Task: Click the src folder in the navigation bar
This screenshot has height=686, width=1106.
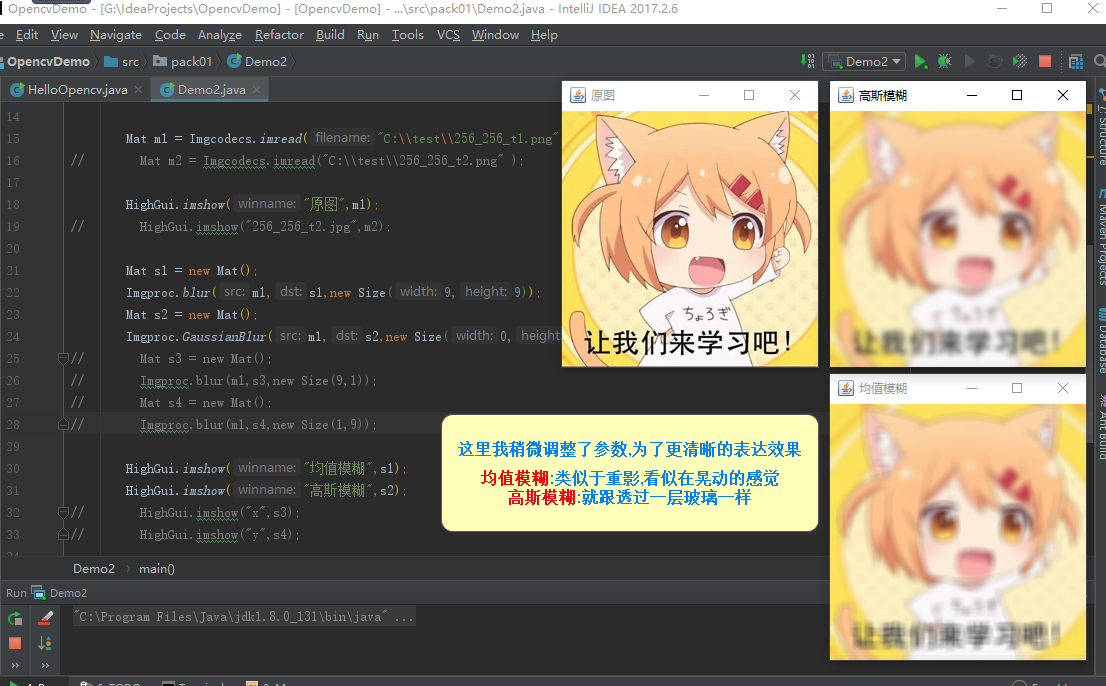Action: click(x=121, y=61)
